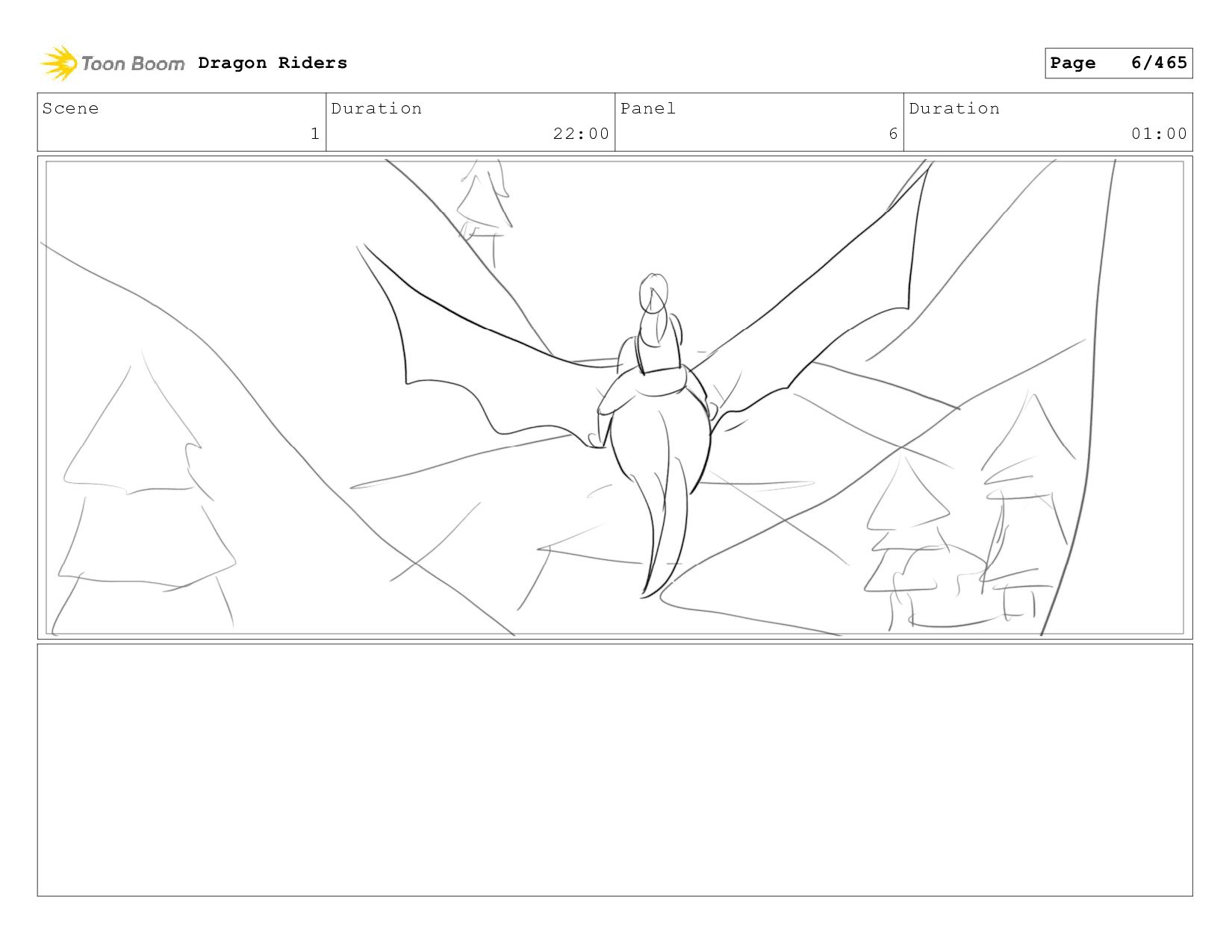Image resolution: width=1232 pixels, height=952 pixels.
Task: Click the scene number '1'
Action: [x=315, y=134]
